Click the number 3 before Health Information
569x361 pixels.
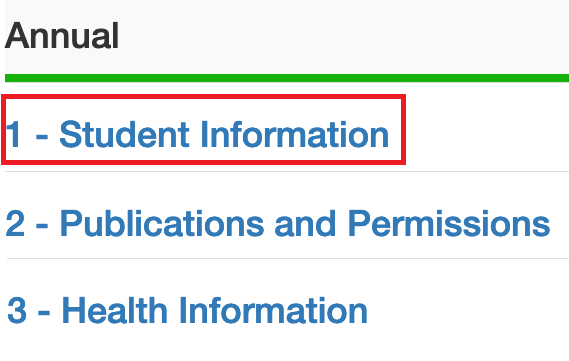[17, 311]
